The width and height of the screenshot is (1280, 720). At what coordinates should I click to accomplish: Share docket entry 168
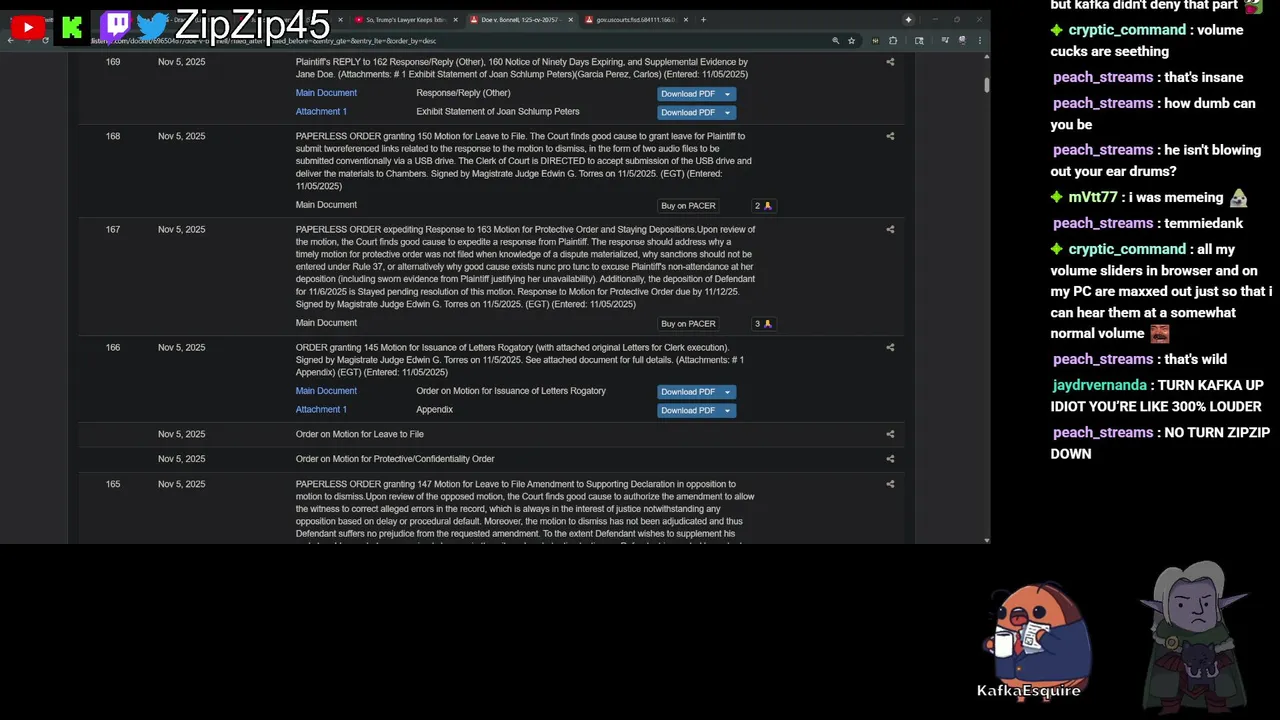890,136
